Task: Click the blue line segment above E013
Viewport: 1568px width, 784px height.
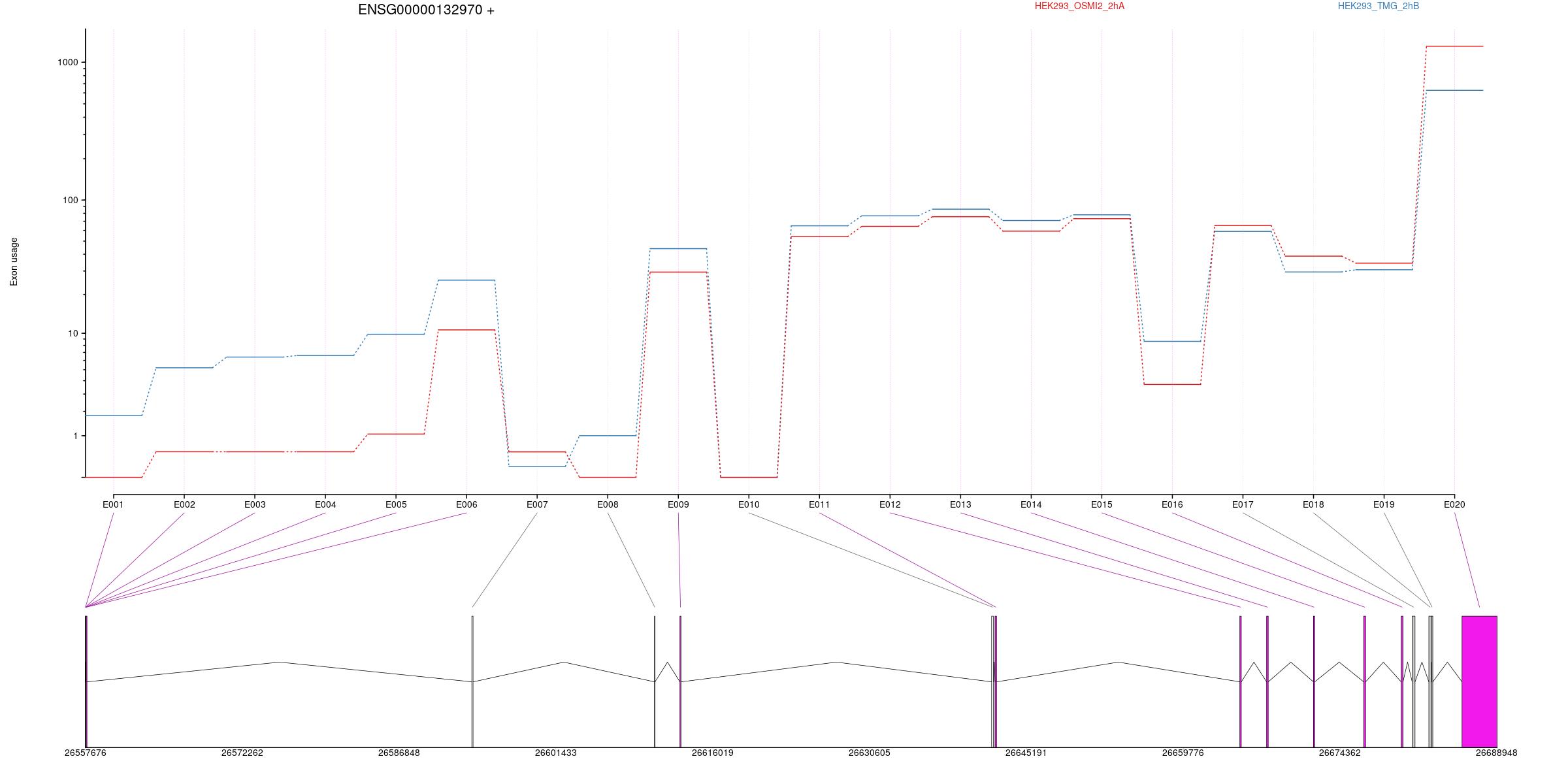Action: click(960, 209)
